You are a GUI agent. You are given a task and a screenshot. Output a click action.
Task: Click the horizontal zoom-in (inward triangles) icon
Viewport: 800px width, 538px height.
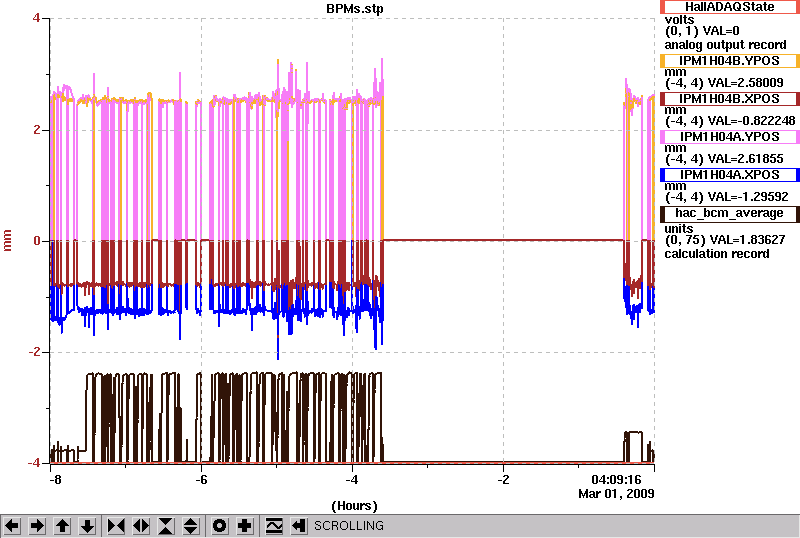coord(116,526)
